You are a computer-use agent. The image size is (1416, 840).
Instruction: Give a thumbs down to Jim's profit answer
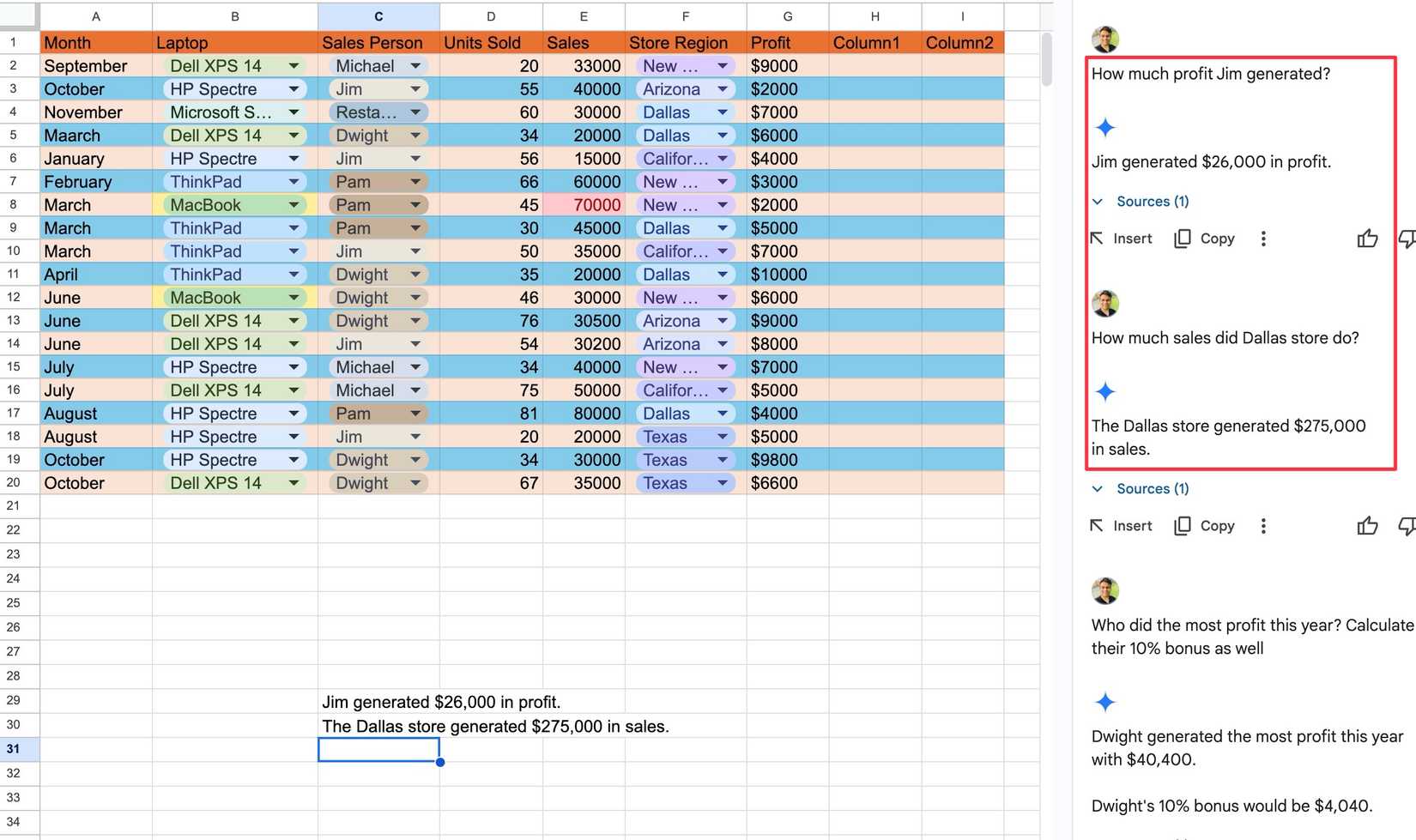coord(1407,239)
